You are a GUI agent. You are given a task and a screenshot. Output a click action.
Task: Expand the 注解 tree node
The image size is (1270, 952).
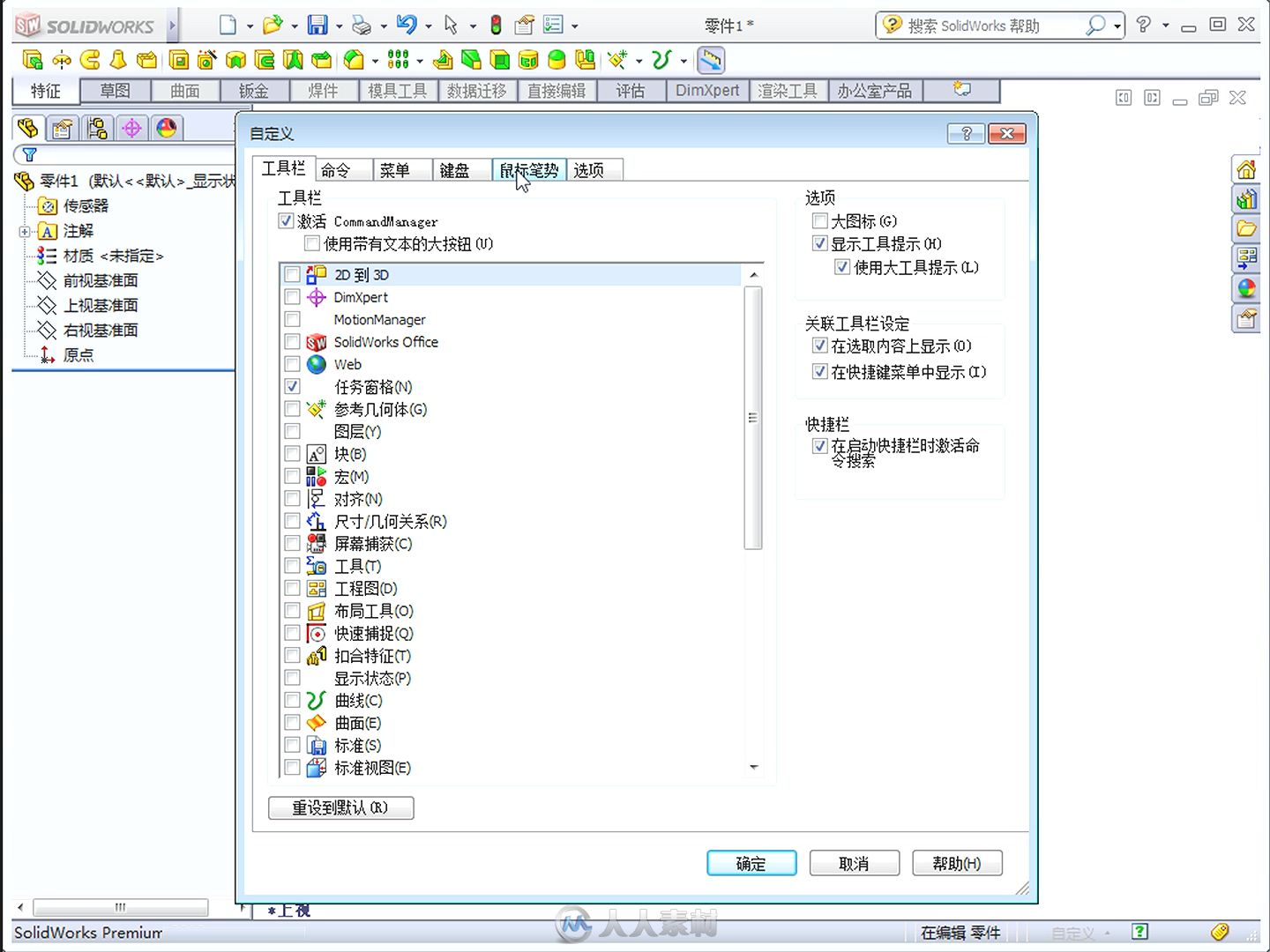tap(24, 232)
